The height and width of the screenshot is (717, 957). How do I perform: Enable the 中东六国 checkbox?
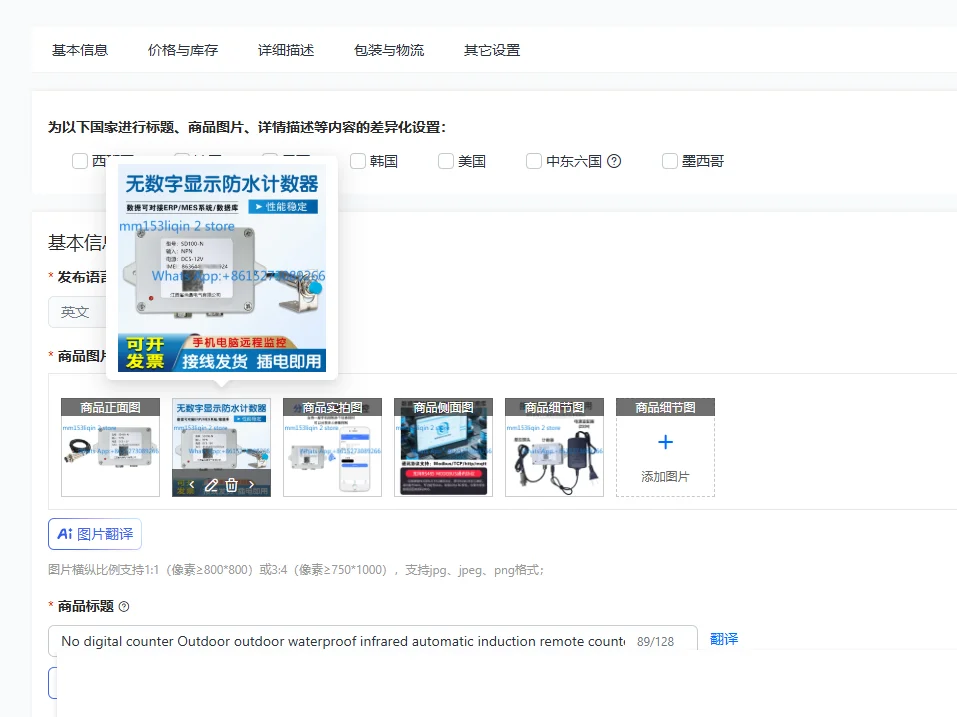click(x=534, y=161)
